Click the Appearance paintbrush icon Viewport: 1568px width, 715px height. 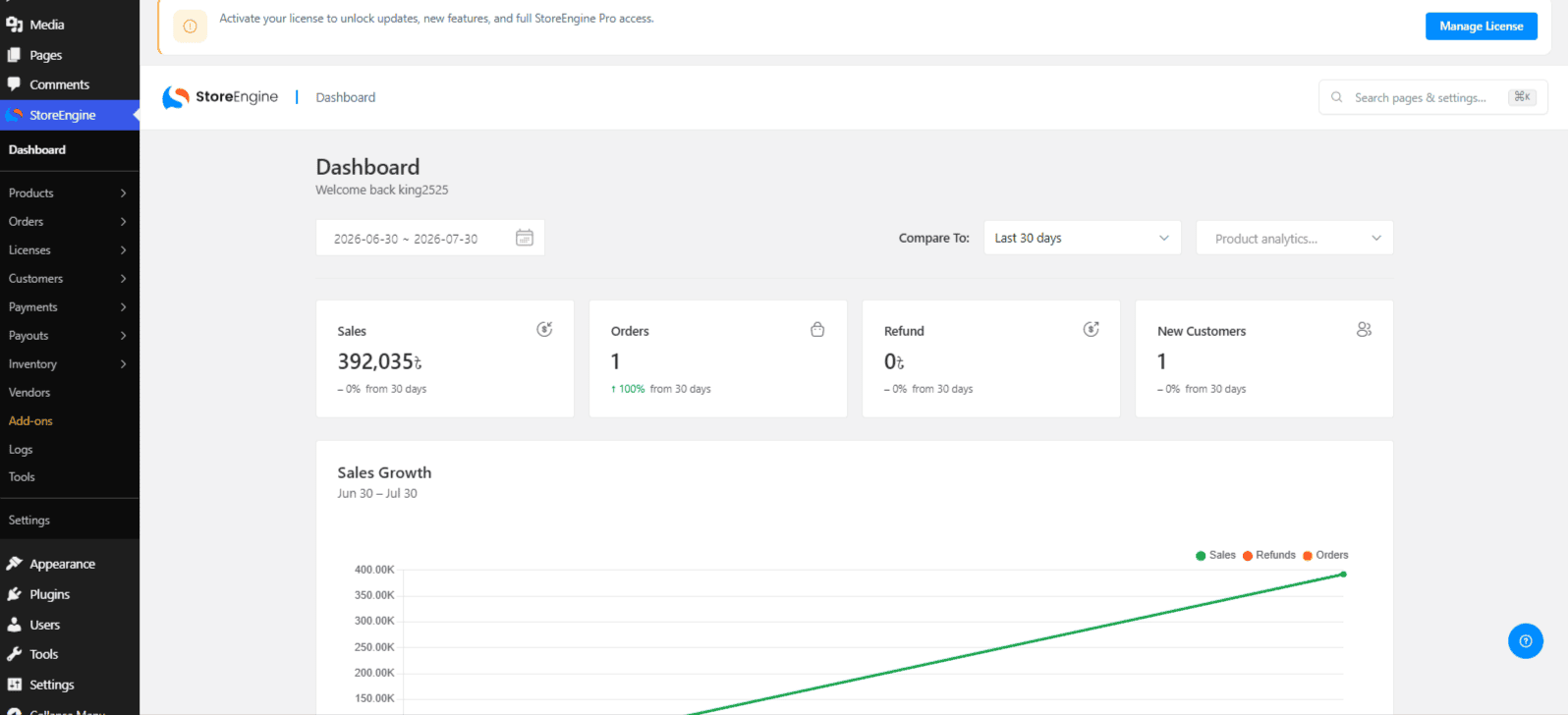pyautogui.click(x=14, y=564)
